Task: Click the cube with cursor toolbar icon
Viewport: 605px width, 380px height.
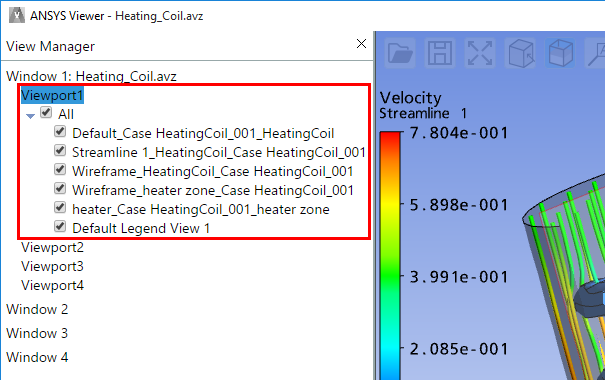Action: click(x=520, y=53)
